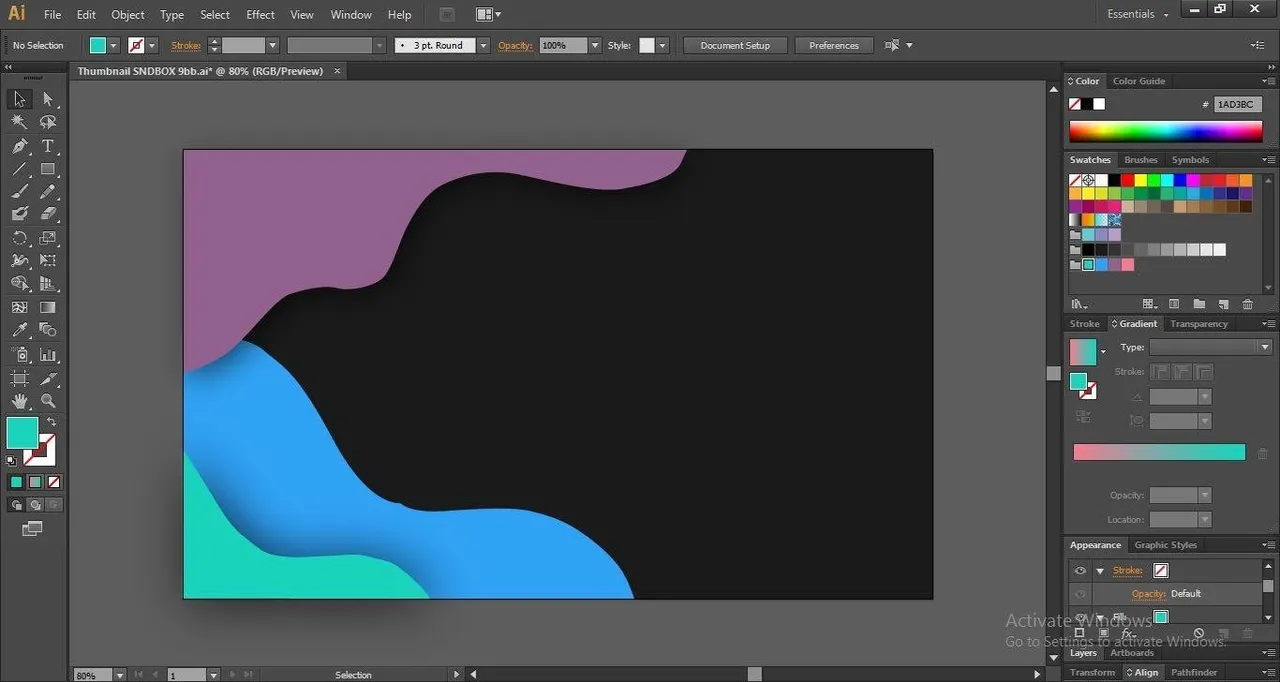The height and width of the screenshot is (682, 1280).
Task: Select the Scale tool
Action: pyautogui.click(x=48, y=238)
